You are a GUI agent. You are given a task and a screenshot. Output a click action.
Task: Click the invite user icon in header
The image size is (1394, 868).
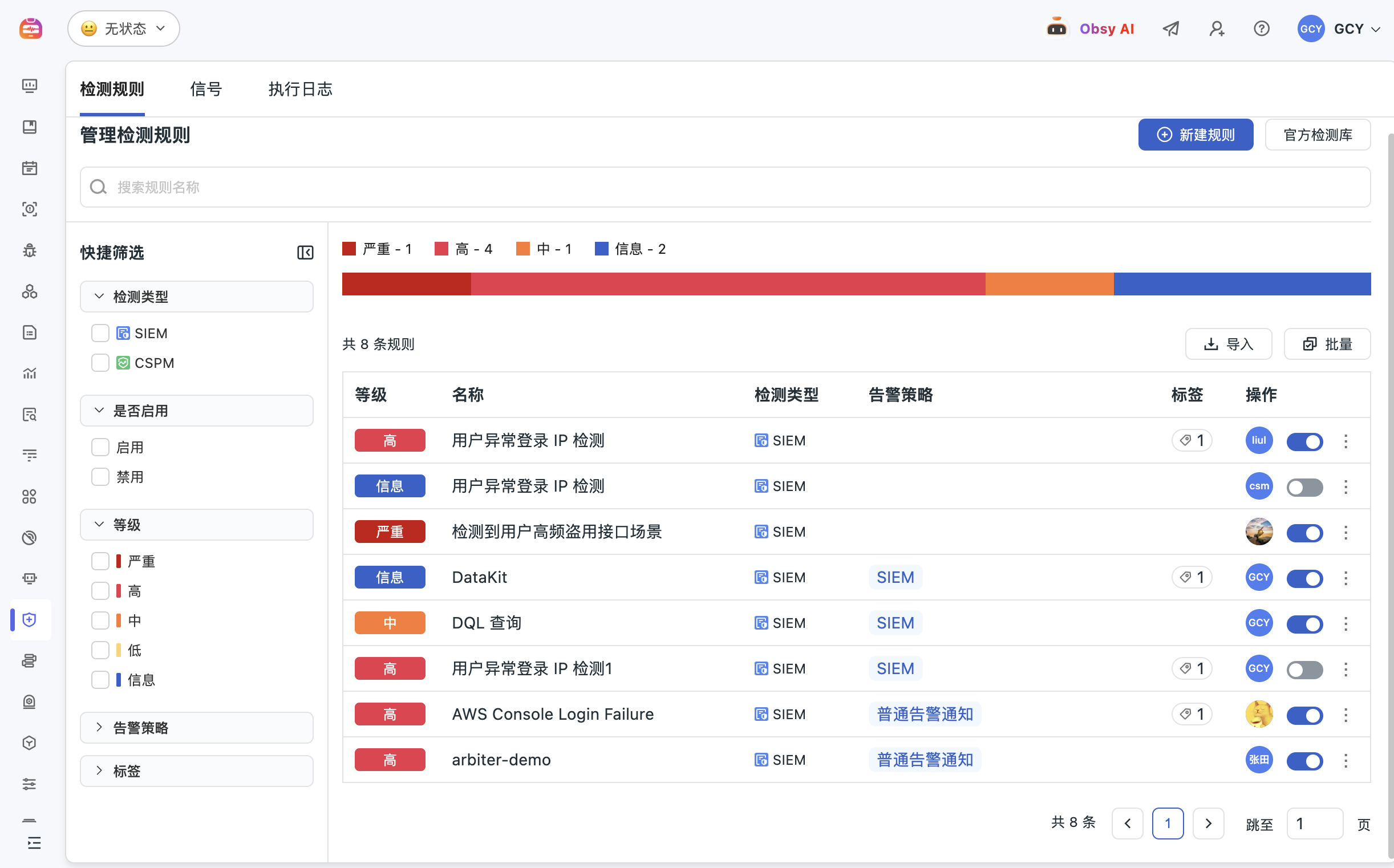[x=1216, y=28]
